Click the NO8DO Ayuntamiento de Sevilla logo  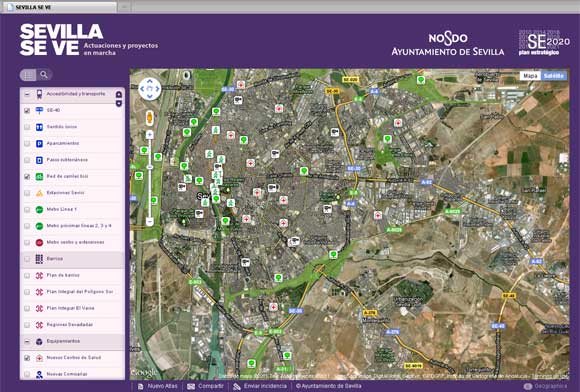pos(448,44)
